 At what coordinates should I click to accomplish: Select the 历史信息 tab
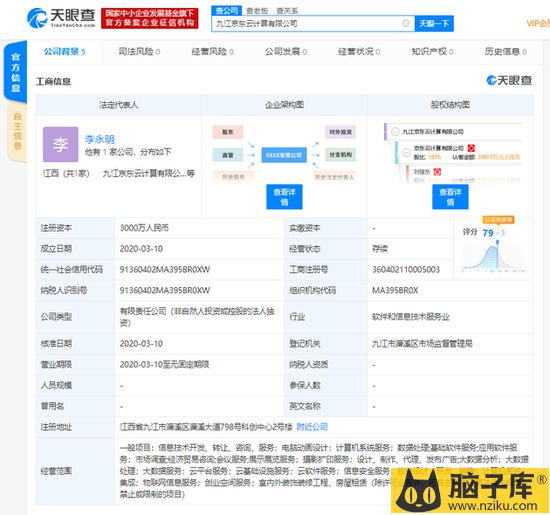coord(506,52)
